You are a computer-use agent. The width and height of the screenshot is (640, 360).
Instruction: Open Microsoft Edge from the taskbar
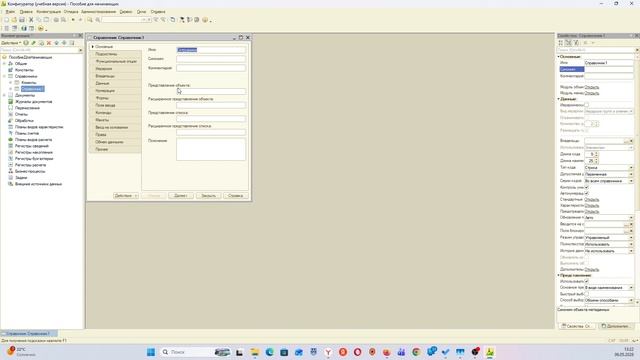tap(269, 352)
